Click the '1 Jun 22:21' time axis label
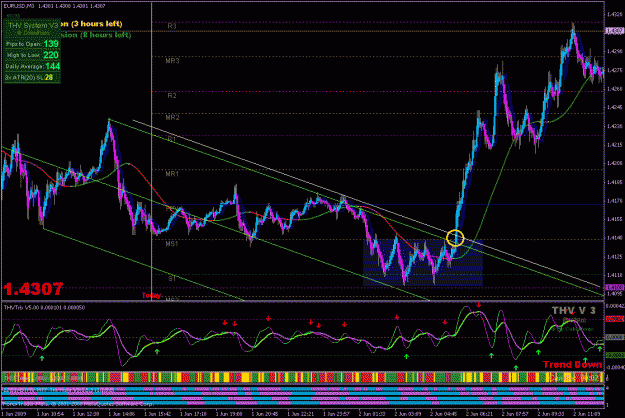Viewport: 625px width, 418px height. pyautogui.click(x=301, y=414)
